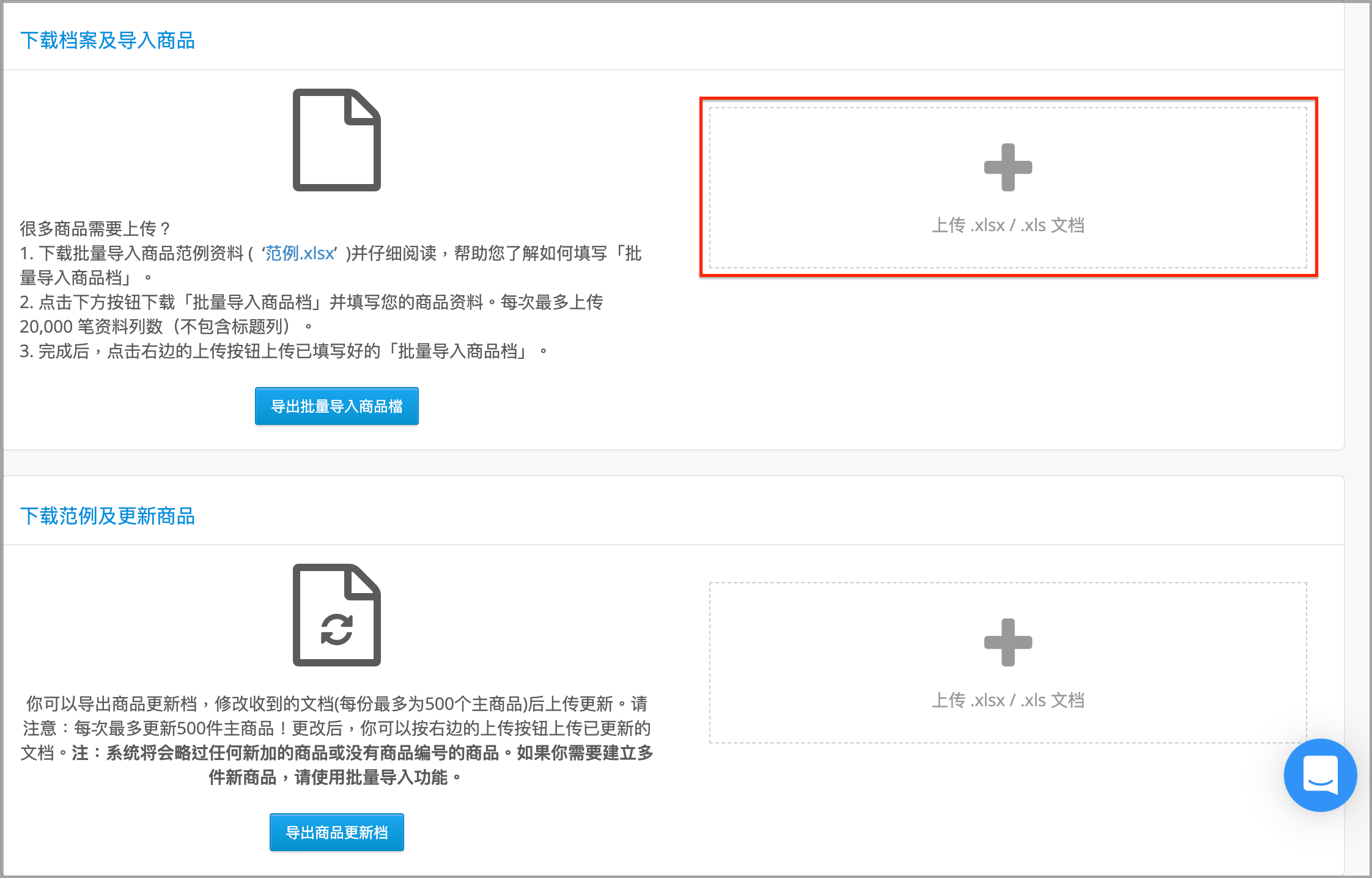
Task: Click the bold note about 批量导入功能
Action: [363, 765]
